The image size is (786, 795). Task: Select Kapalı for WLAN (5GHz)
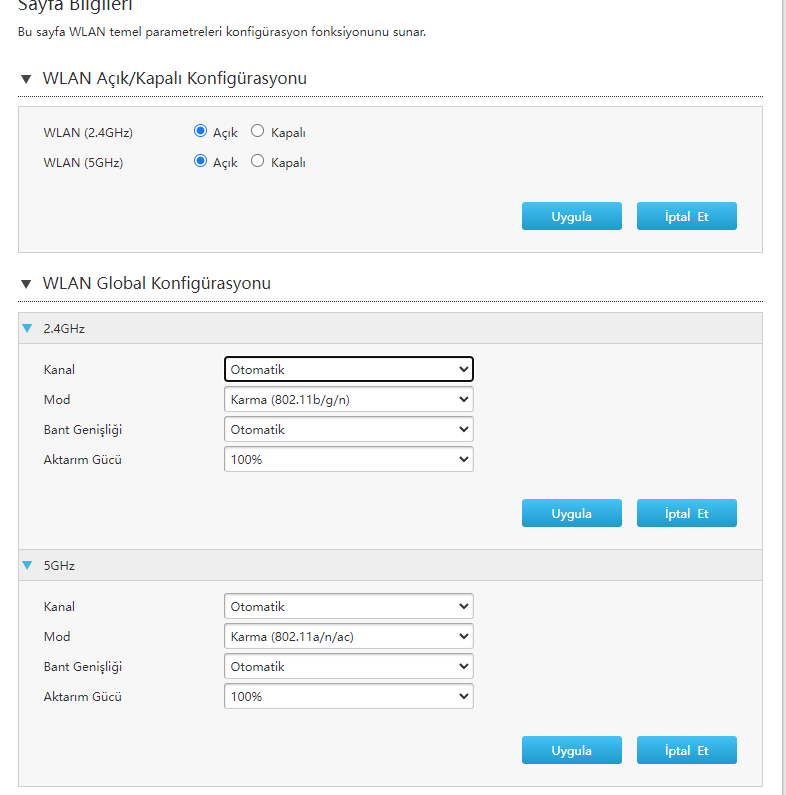257,161
